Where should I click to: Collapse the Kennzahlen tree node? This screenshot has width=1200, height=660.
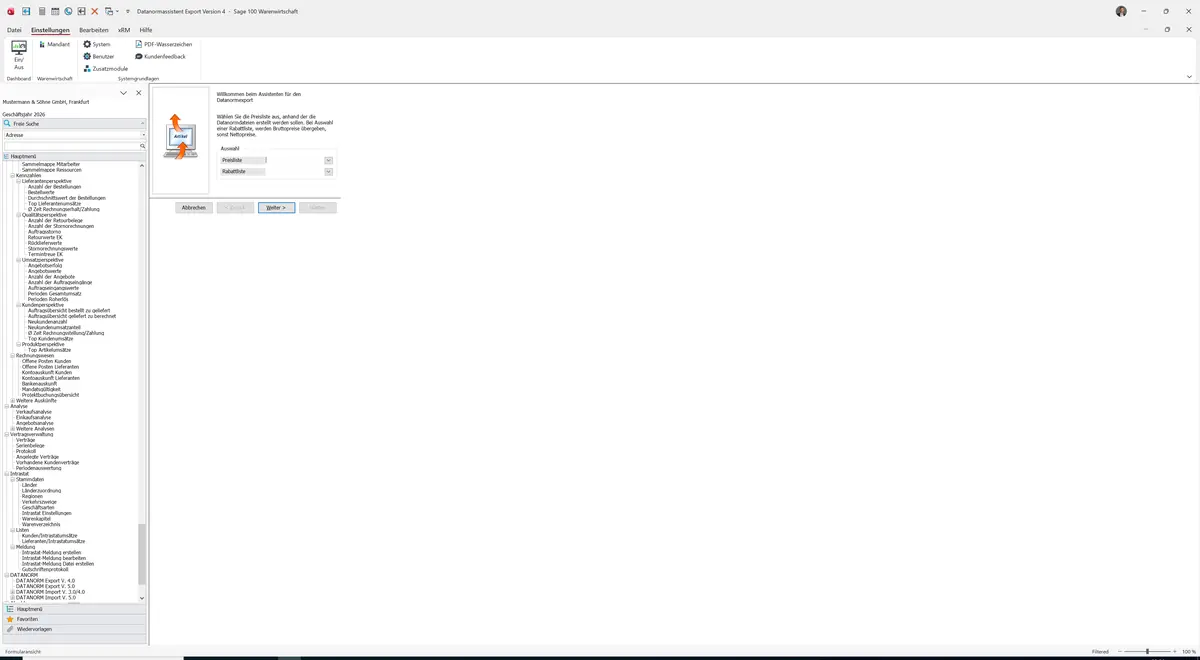click(x=13, y=175)
